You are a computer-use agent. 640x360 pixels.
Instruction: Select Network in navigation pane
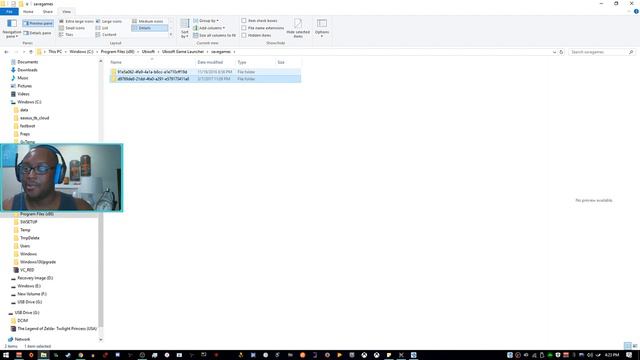coord(22,339)
